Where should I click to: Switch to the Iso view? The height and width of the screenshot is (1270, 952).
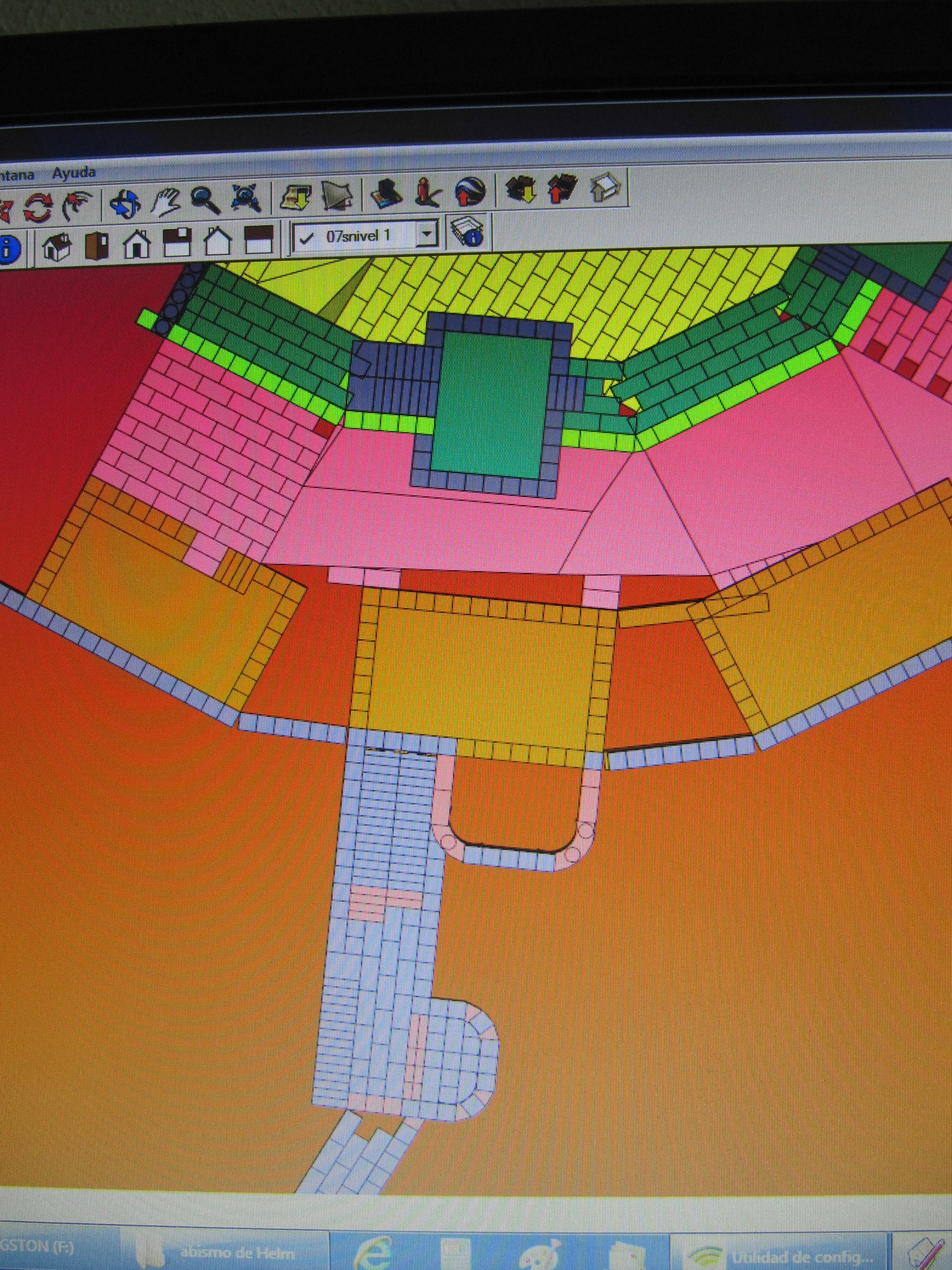[58, 246]
